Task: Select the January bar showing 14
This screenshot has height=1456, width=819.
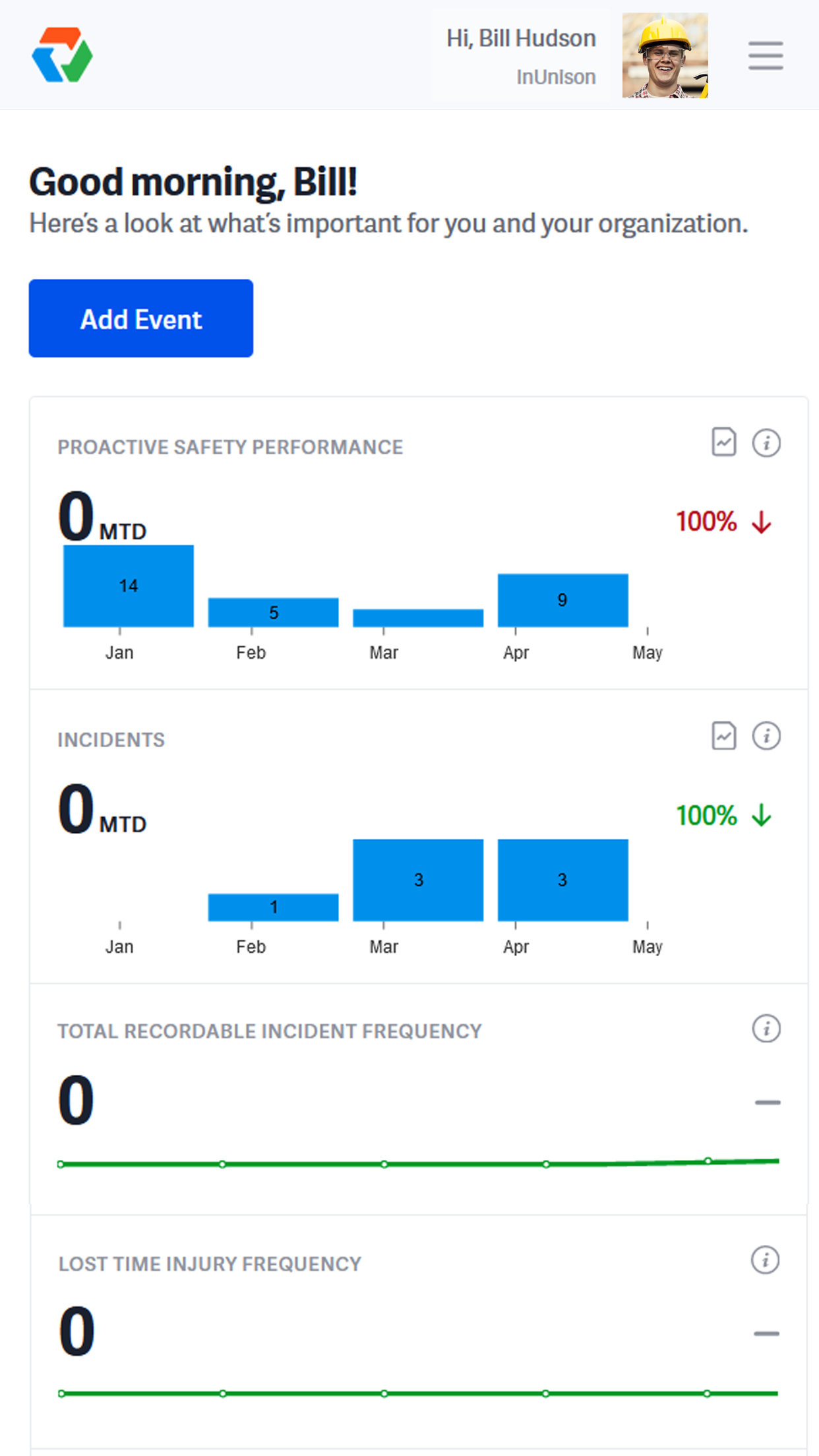Action: 129,586
